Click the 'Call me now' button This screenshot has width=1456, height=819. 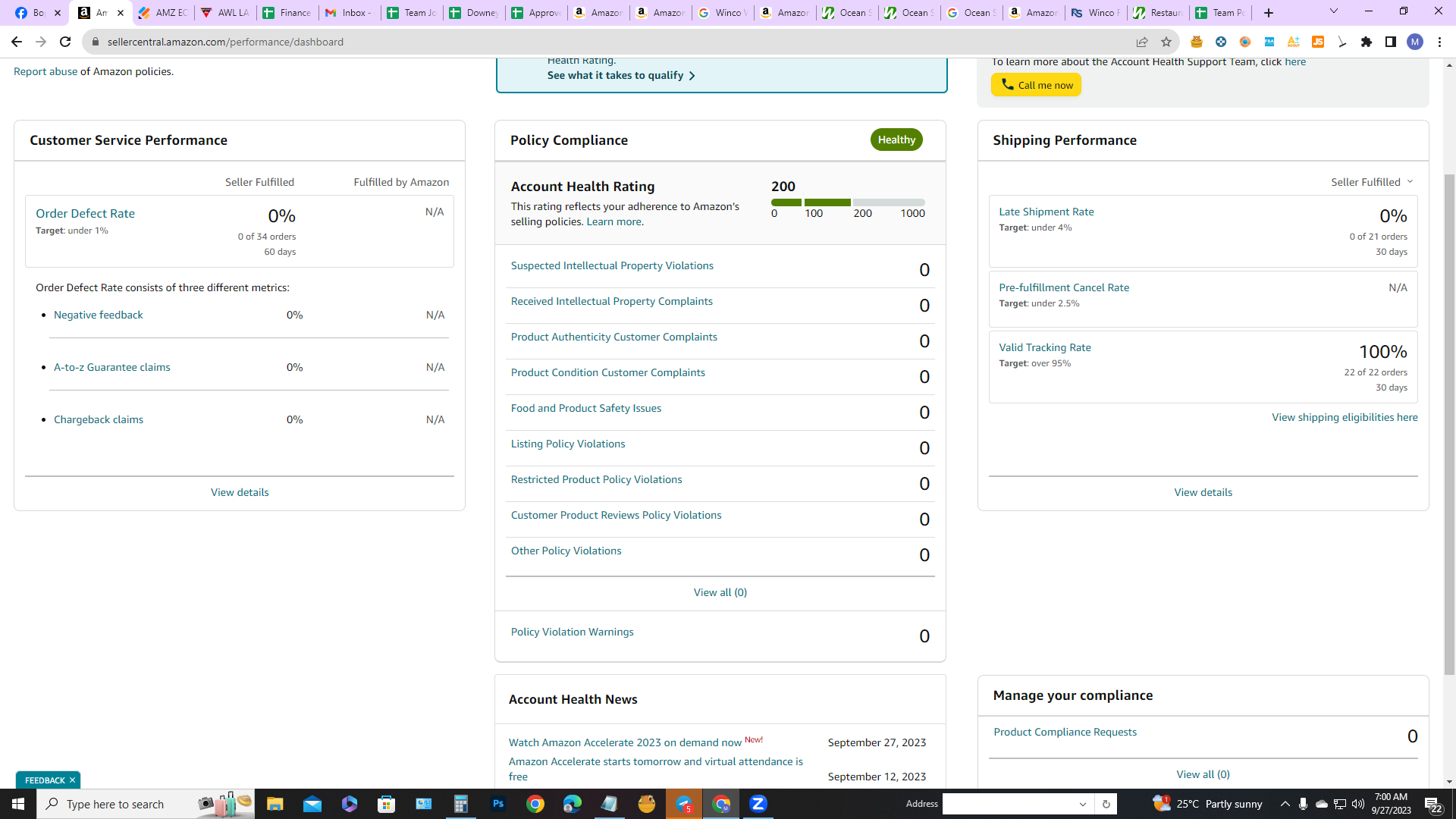pos(1036,85)
